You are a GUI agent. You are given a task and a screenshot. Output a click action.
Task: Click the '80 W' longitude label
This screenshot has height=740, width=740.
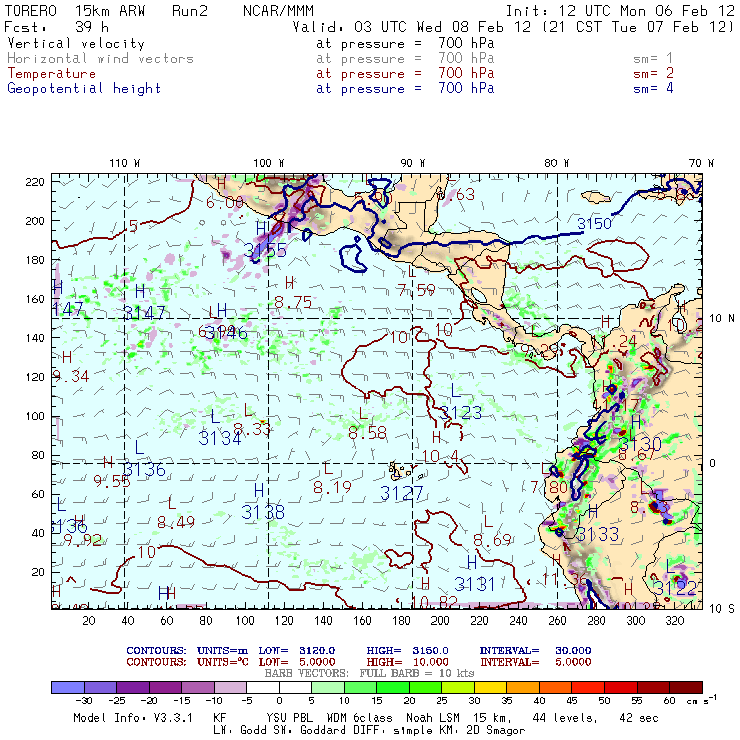[557, 163]
